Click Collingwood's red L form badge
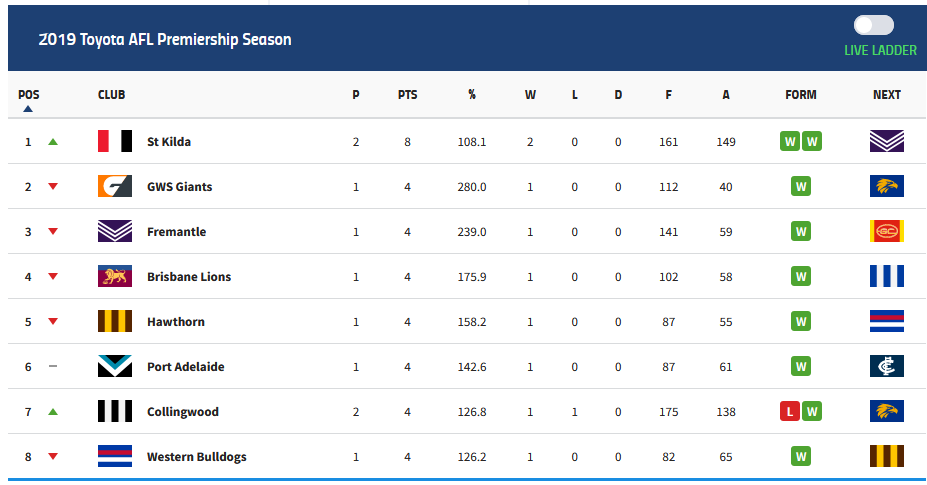Screen dimensions: 927x485 [790, 412]
